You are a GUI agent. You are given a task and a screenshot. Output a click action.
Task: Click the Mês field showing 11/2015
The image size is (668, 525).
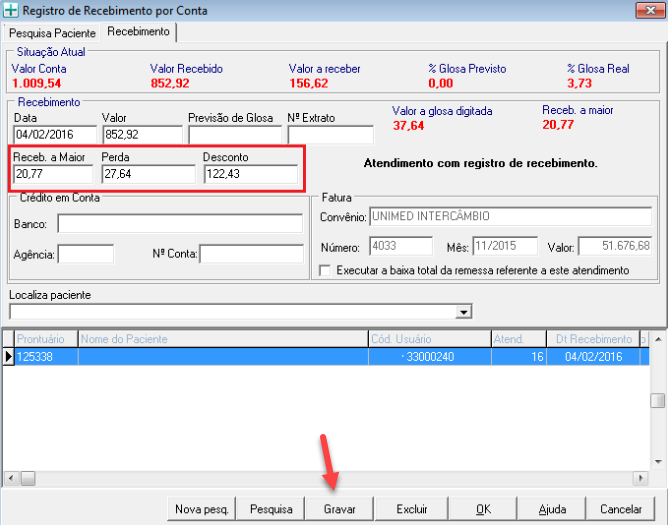pyautogui.click(x=505, y=246)
